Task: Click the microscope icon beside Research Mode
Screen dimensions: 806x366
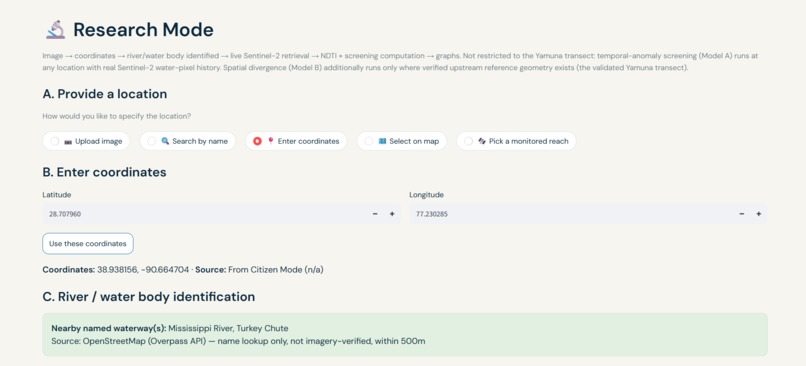Action: click(56, 30)
